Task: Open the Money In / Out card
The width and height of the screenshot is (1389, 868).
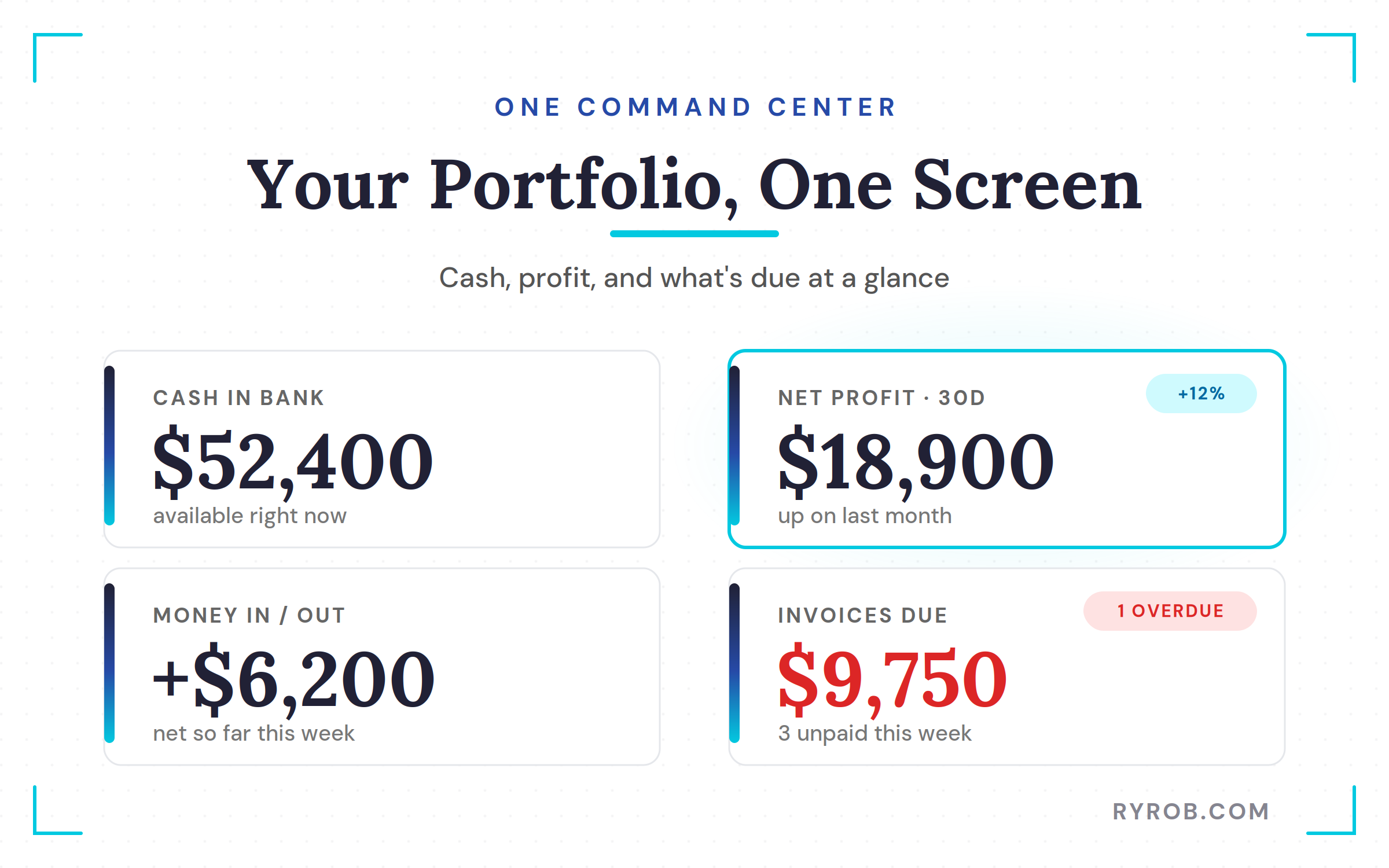Action: click(x=382, y=667)
